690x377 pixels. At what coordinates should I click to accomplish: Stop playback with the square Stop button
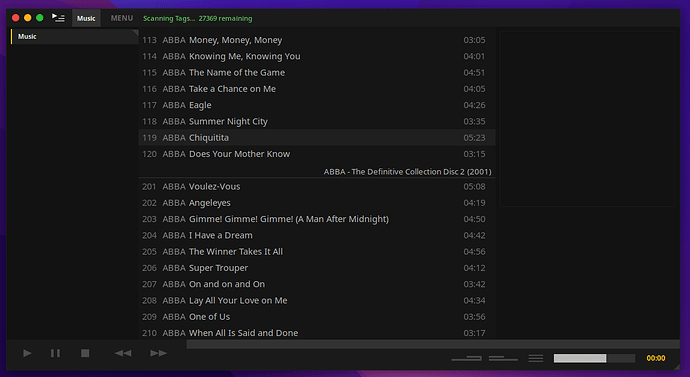85,353
